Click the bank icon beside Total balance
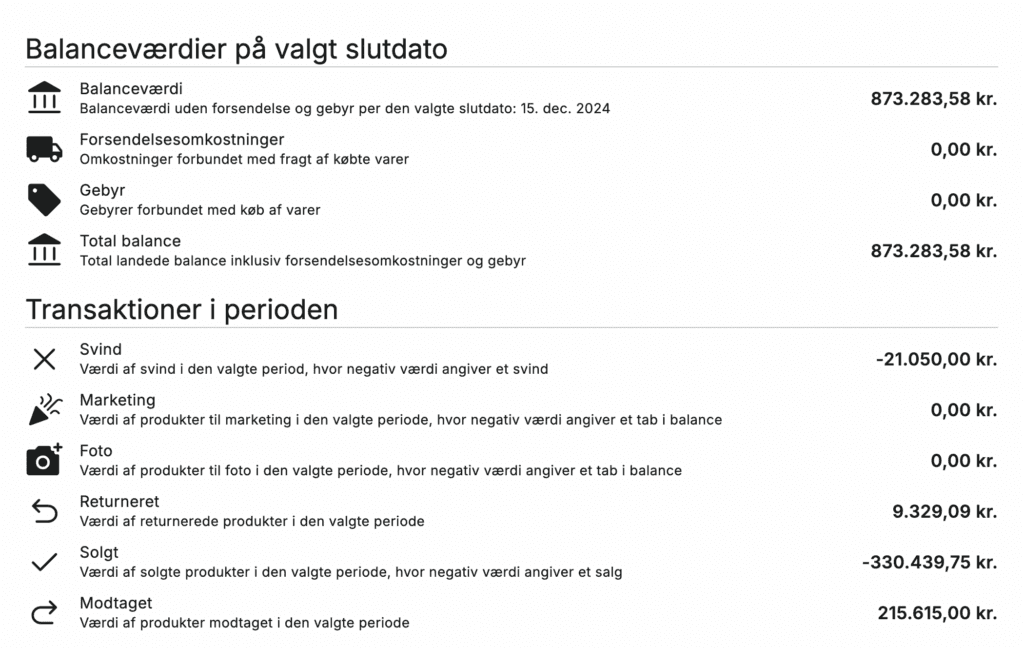The width and height of the screenshot is (1024, 648). [44, 250]
